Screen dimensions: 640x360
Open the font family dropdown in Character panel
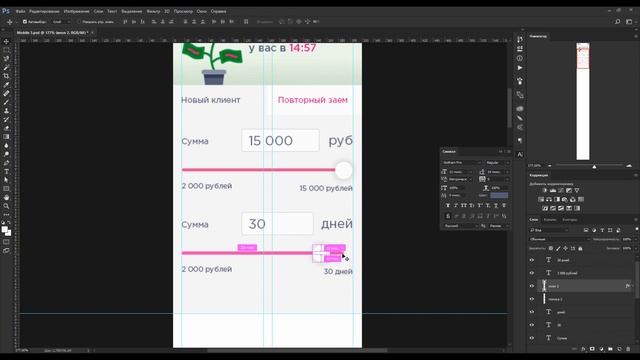pos(461,162)
